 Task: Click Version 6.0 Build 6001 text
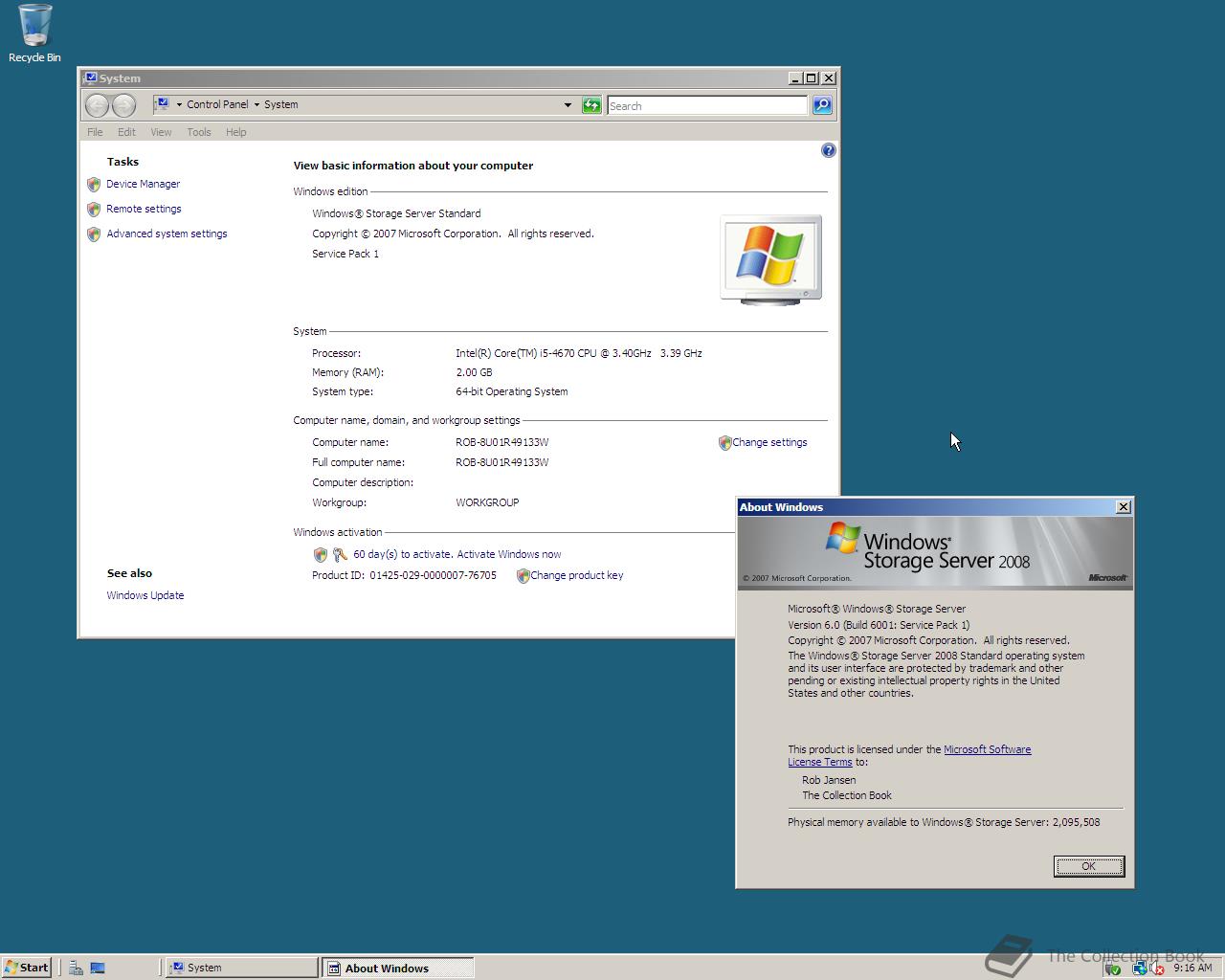coord(879,625)
